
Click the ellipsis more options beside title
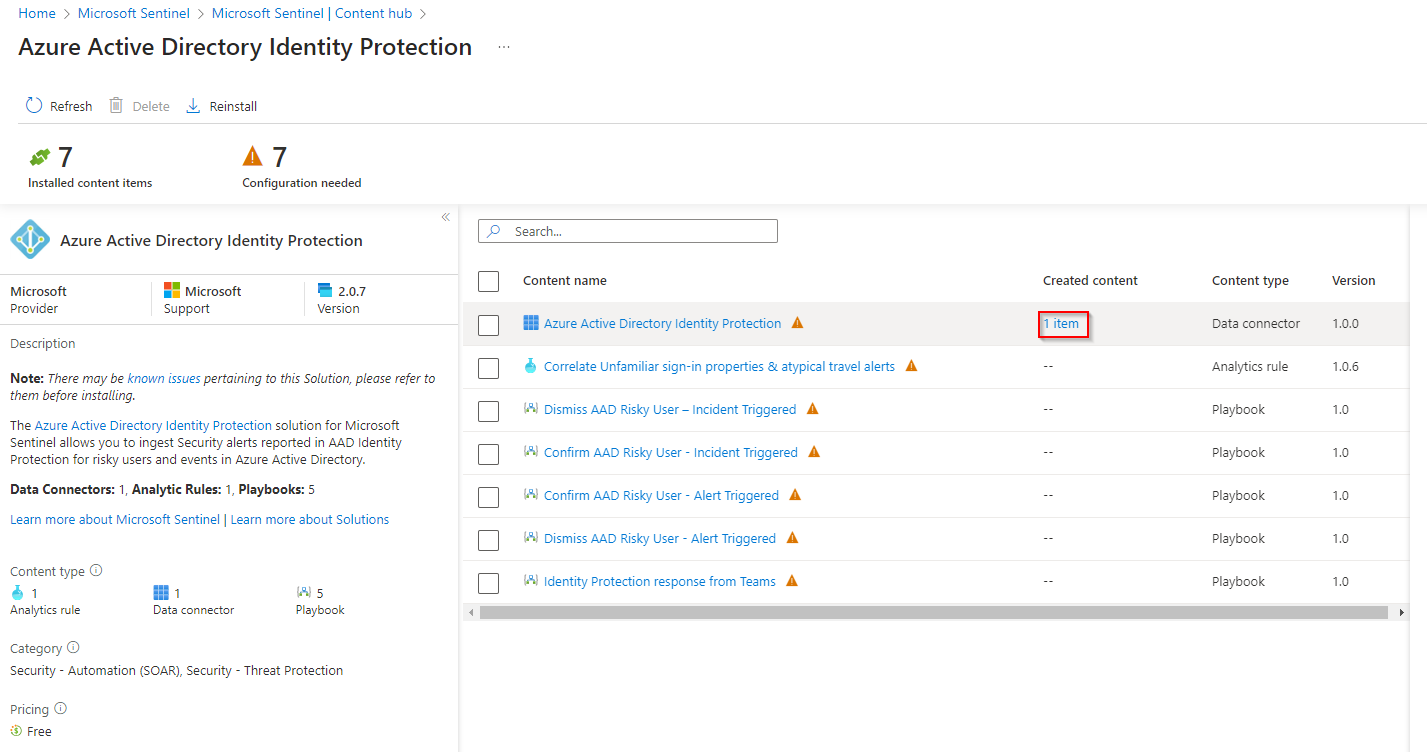pos(504,47)
